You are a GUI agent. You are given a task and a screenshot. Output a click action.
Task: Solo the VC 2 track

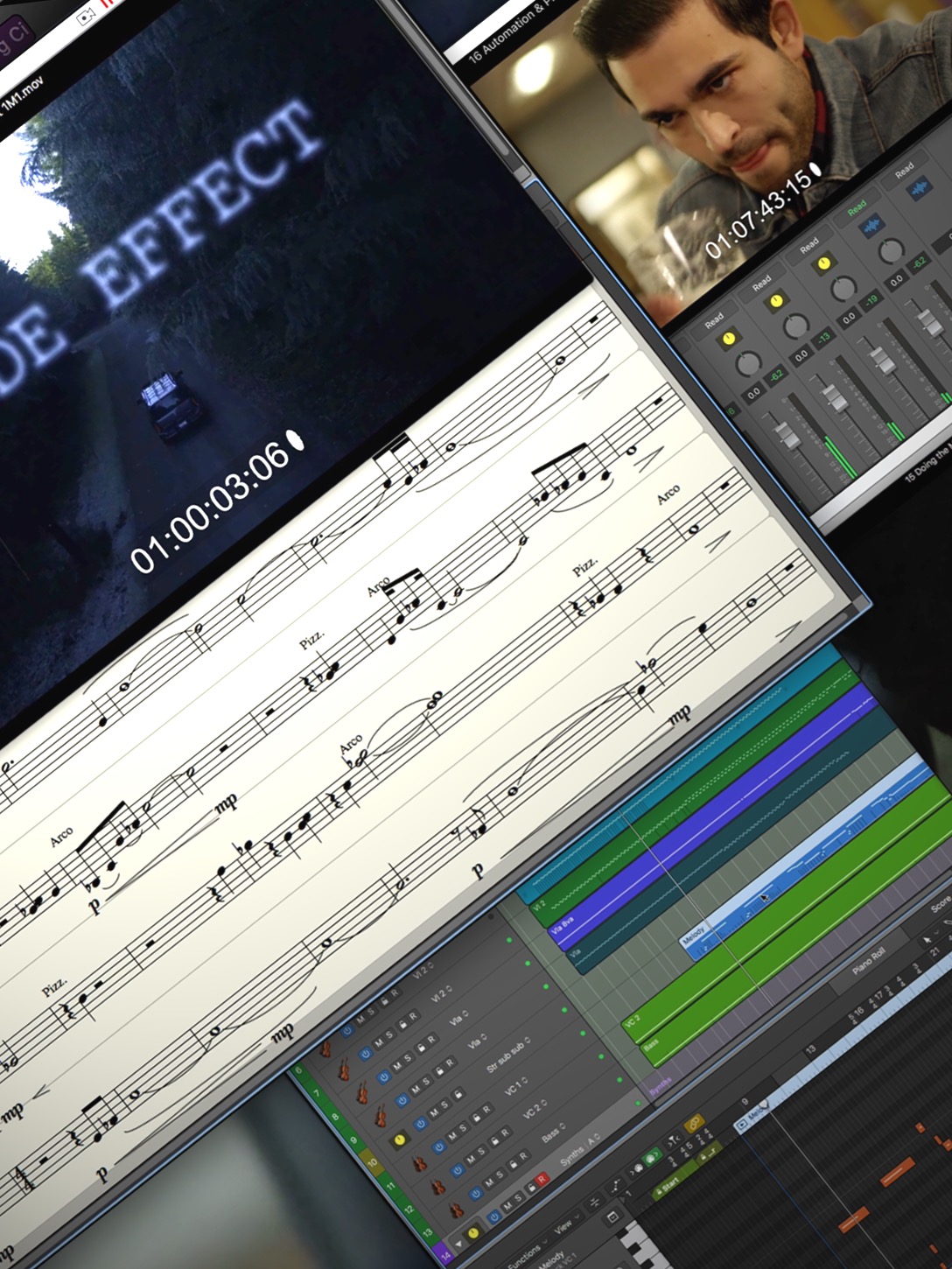click(x=481, y=1151)
